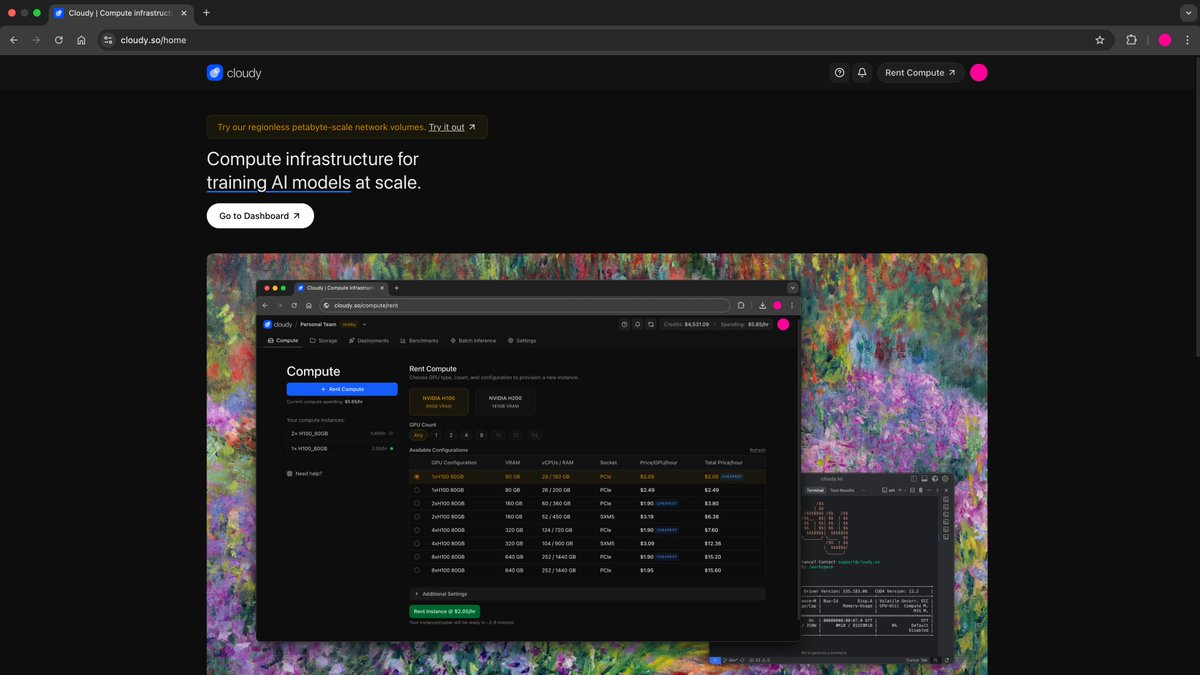The width and height of the screenshot is (1200, 675).
Task: In the preview, open the '2x H100_80GB' instance row
Action: pos(340,433)
